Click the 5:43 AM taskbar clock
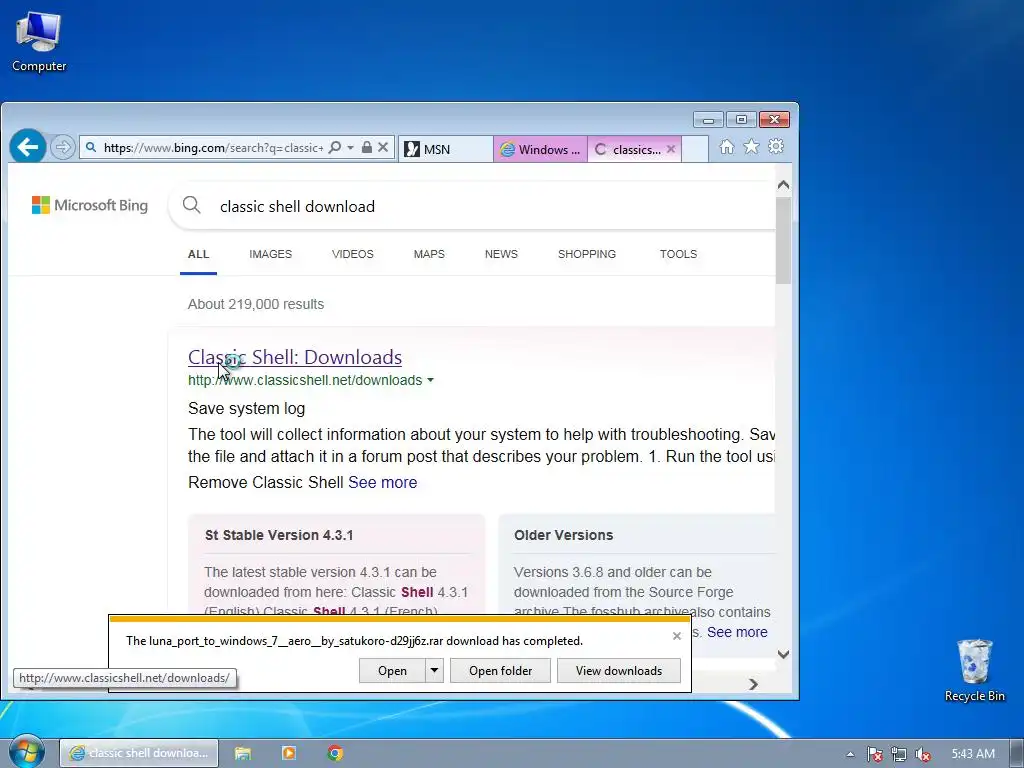Viewport: 1024px width, 768px height. point(973,754)
